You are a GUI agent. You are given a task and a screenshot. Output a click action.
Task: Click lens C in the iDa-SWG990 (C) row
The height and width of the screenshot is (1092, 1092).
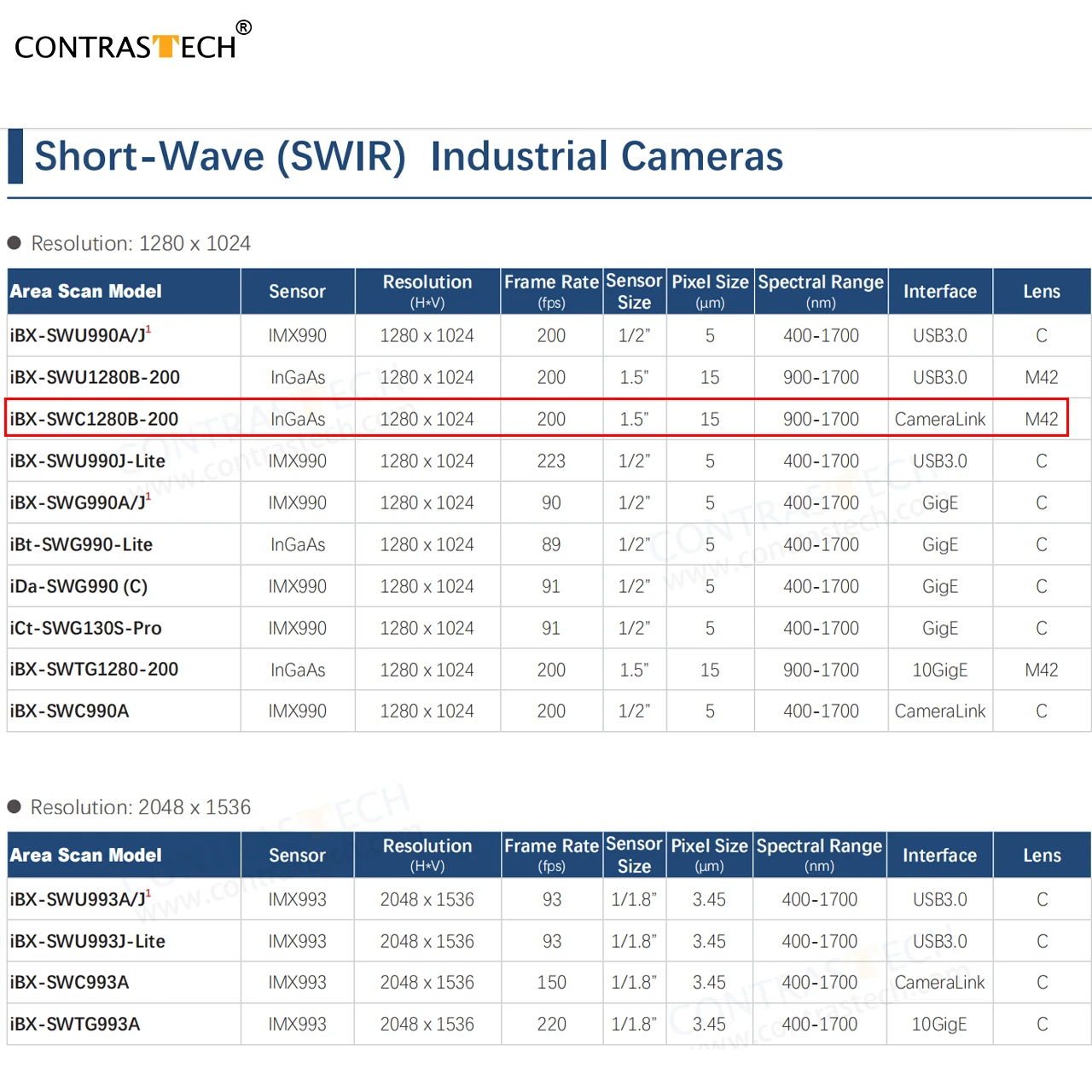(1042, 586)
